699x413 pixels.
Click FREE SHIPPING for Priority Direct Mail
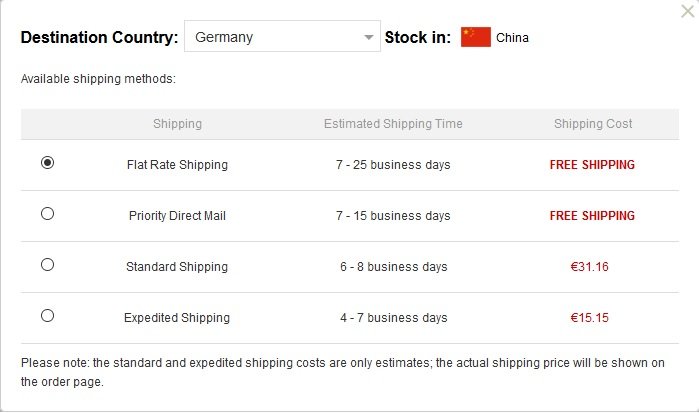(x=592, y=216)
